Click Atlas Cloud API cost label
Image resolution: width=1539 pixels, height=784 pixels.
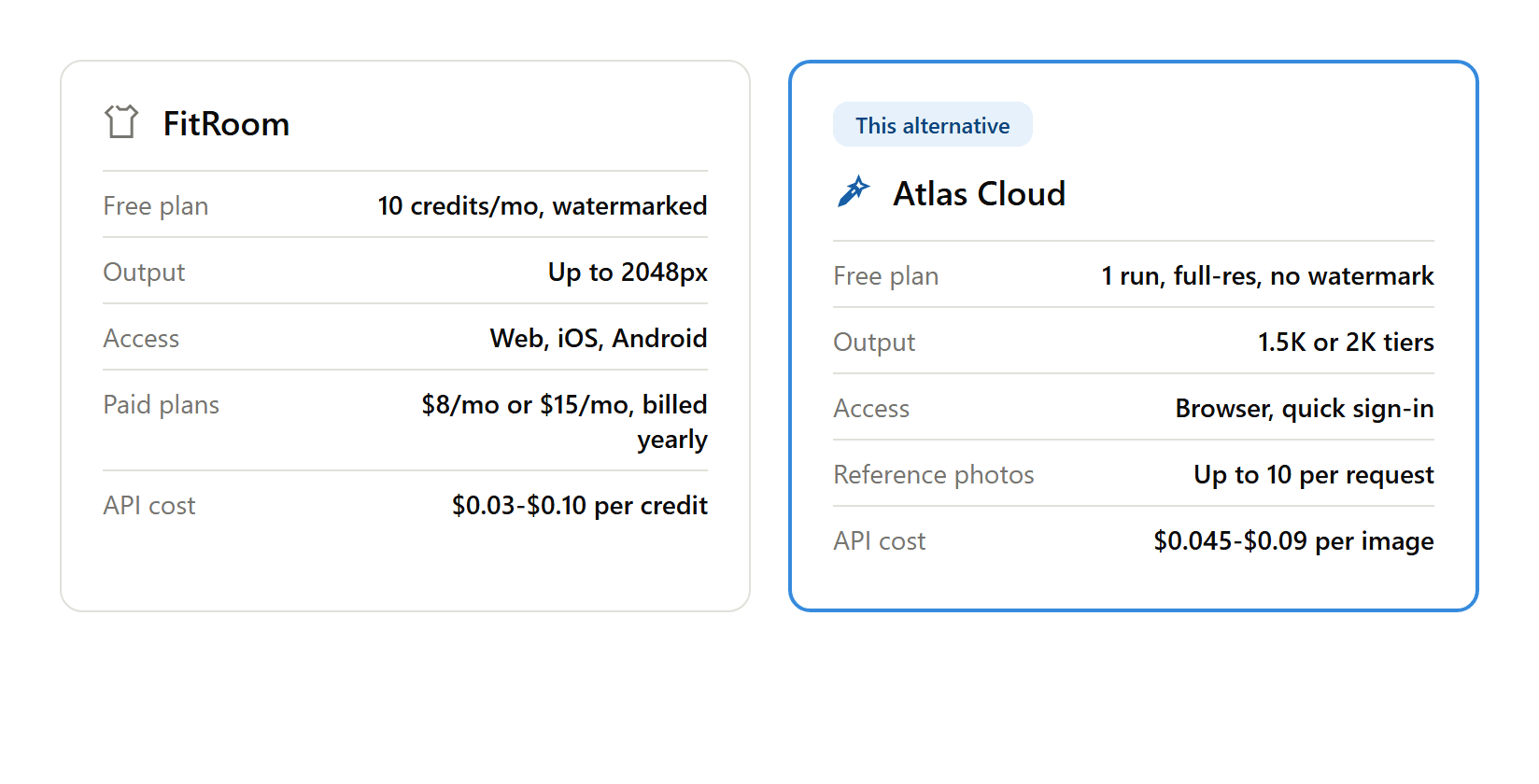880,540
